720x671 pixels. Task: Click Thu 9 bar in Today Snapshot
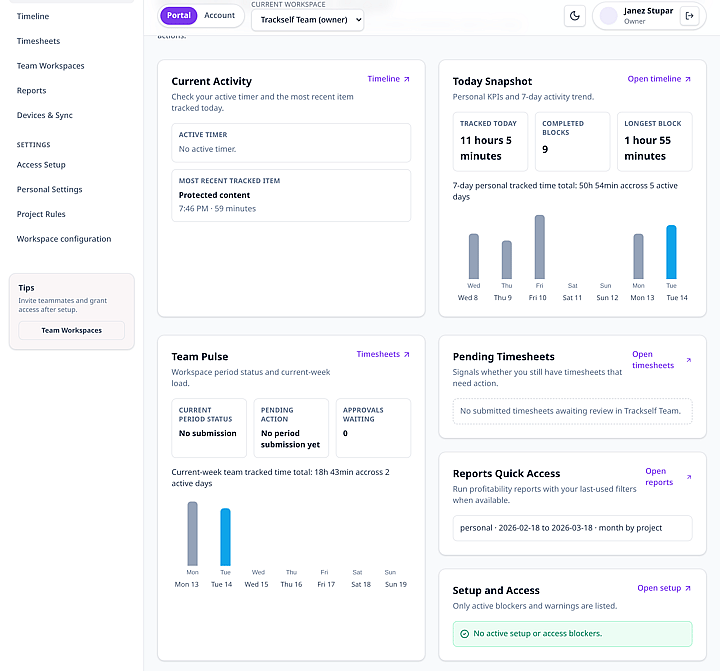[x=506, y=259]
